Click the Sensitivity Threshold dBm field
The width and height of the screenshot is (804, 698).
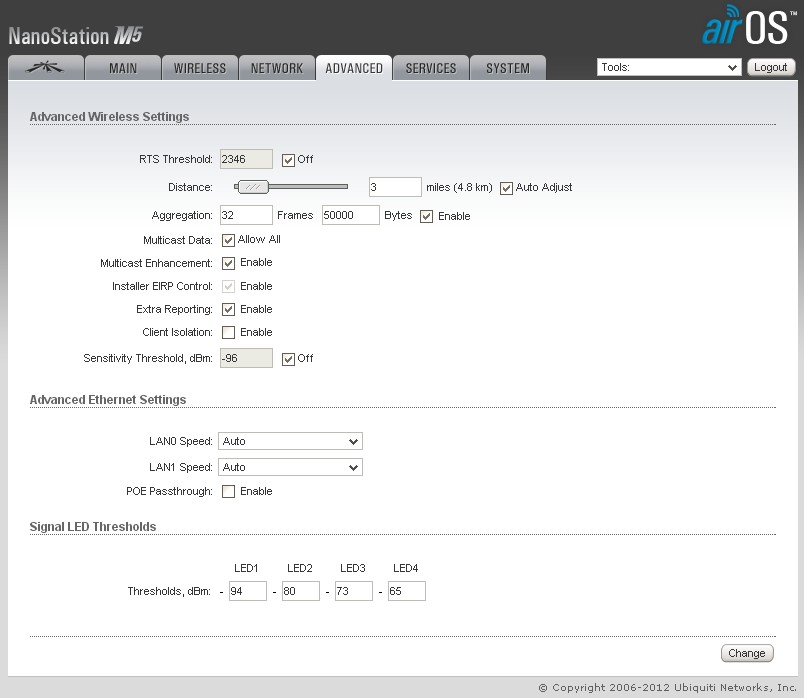click(x=246, y=358)
